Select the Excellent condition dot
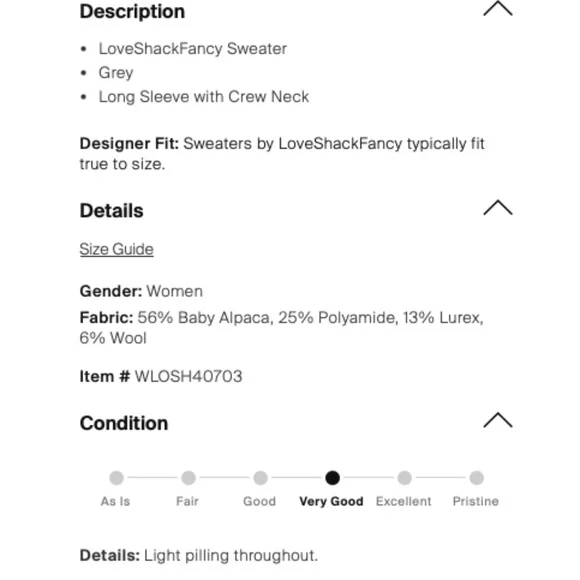Image resolution: width=580 pixels, height=580 pixels. 404,478
